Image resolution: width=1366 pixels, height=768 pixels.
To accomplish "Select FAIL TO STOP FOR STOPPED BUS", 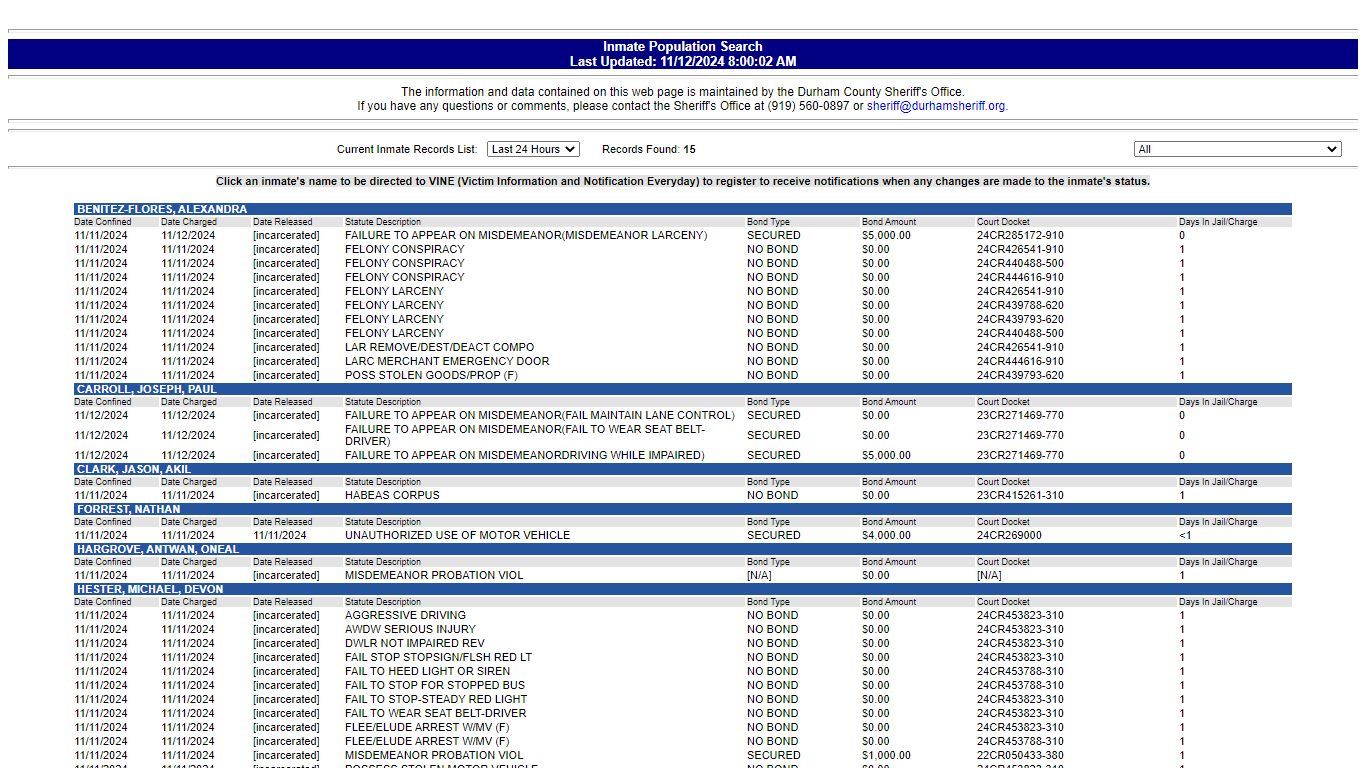I will (435, 686).
